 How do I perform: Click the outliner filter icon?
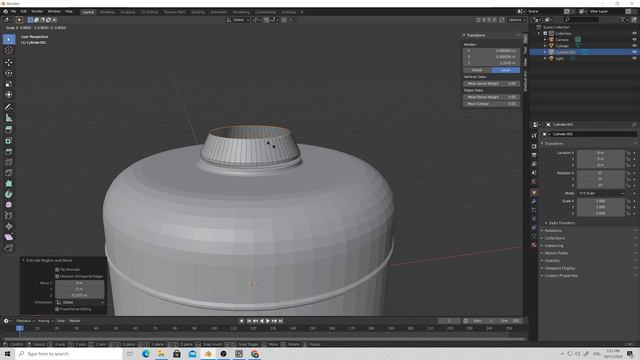(x=623, y=20)
